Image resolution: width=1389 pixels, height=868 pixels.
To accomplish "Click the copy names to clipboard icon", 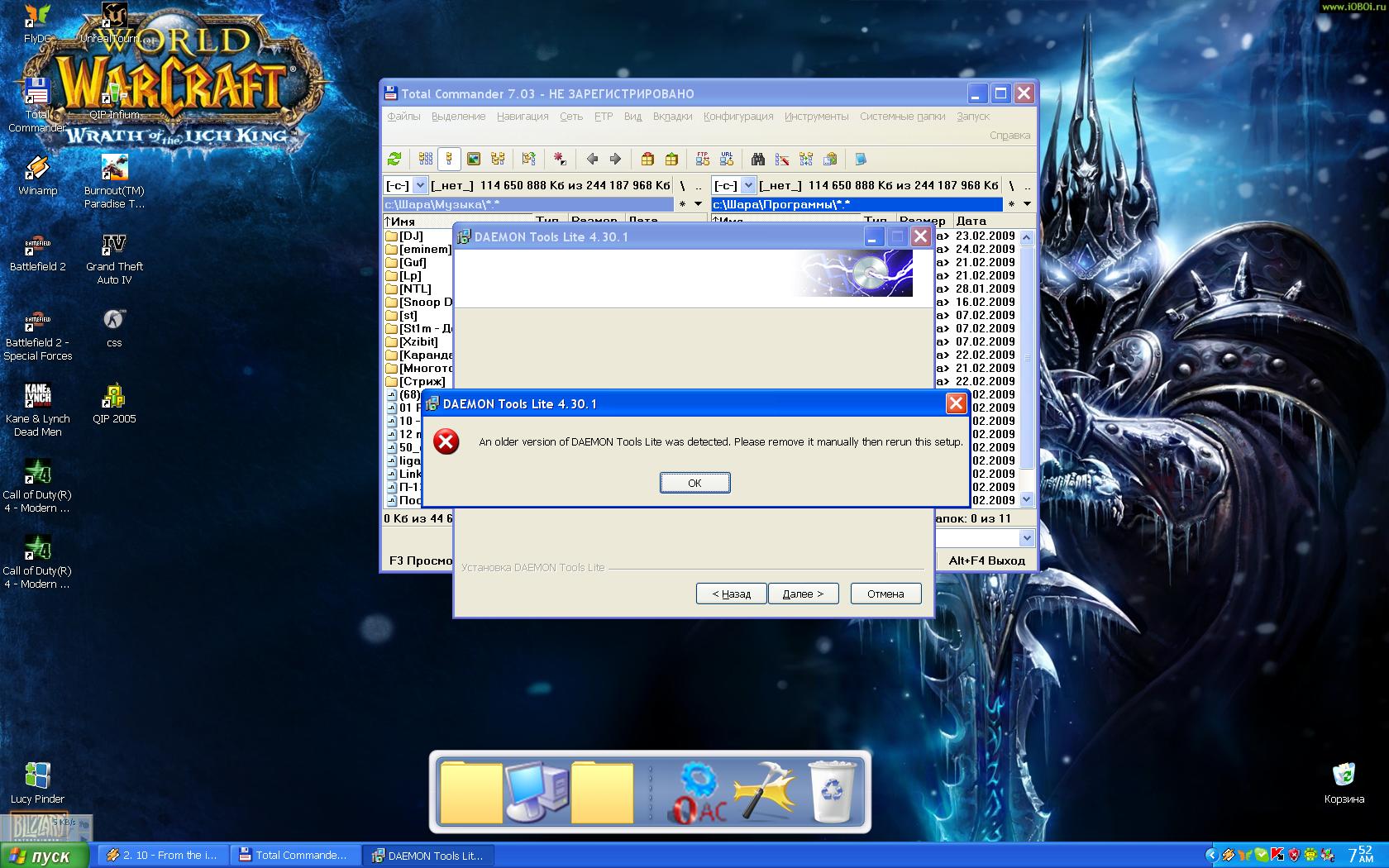I will coord(830,159).
